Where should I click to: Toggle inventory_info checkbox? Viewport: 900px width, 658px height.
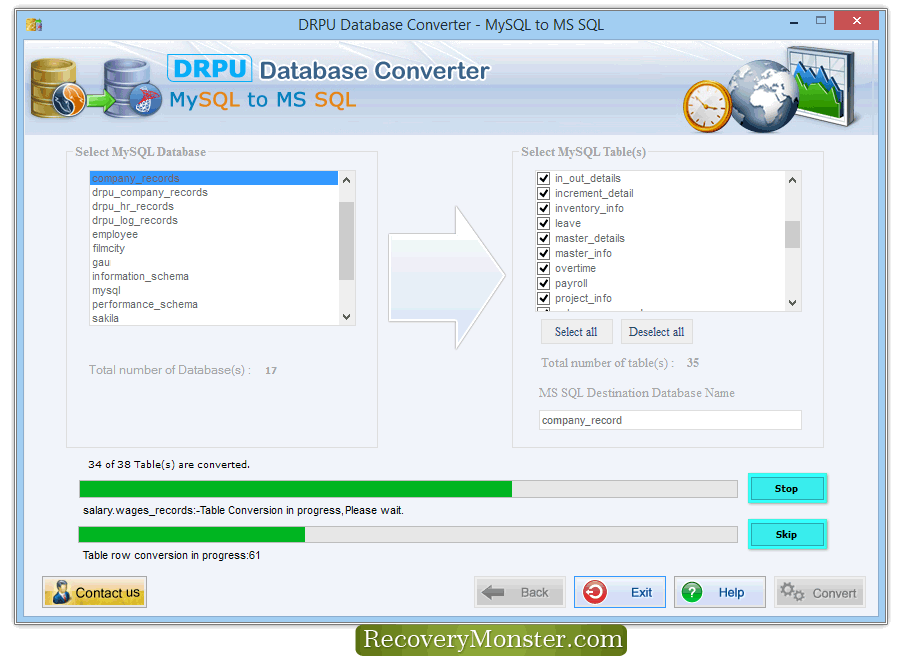[544, 208]
